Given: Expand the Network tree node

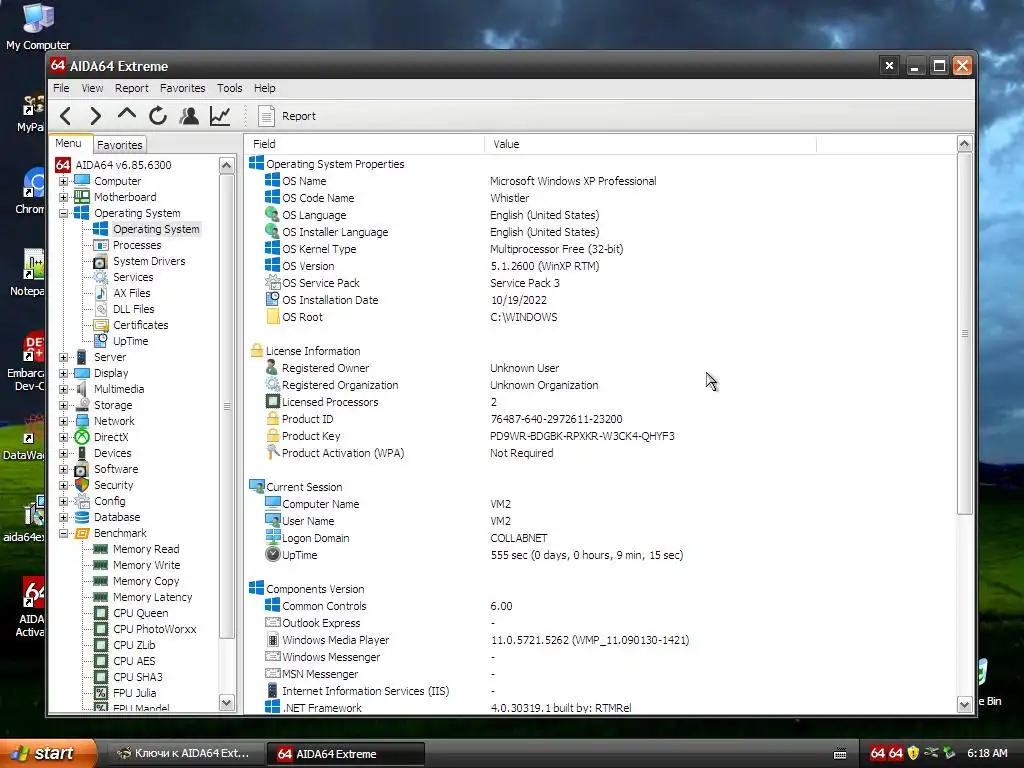Looking at the screenshot, I should coord(63,421).
